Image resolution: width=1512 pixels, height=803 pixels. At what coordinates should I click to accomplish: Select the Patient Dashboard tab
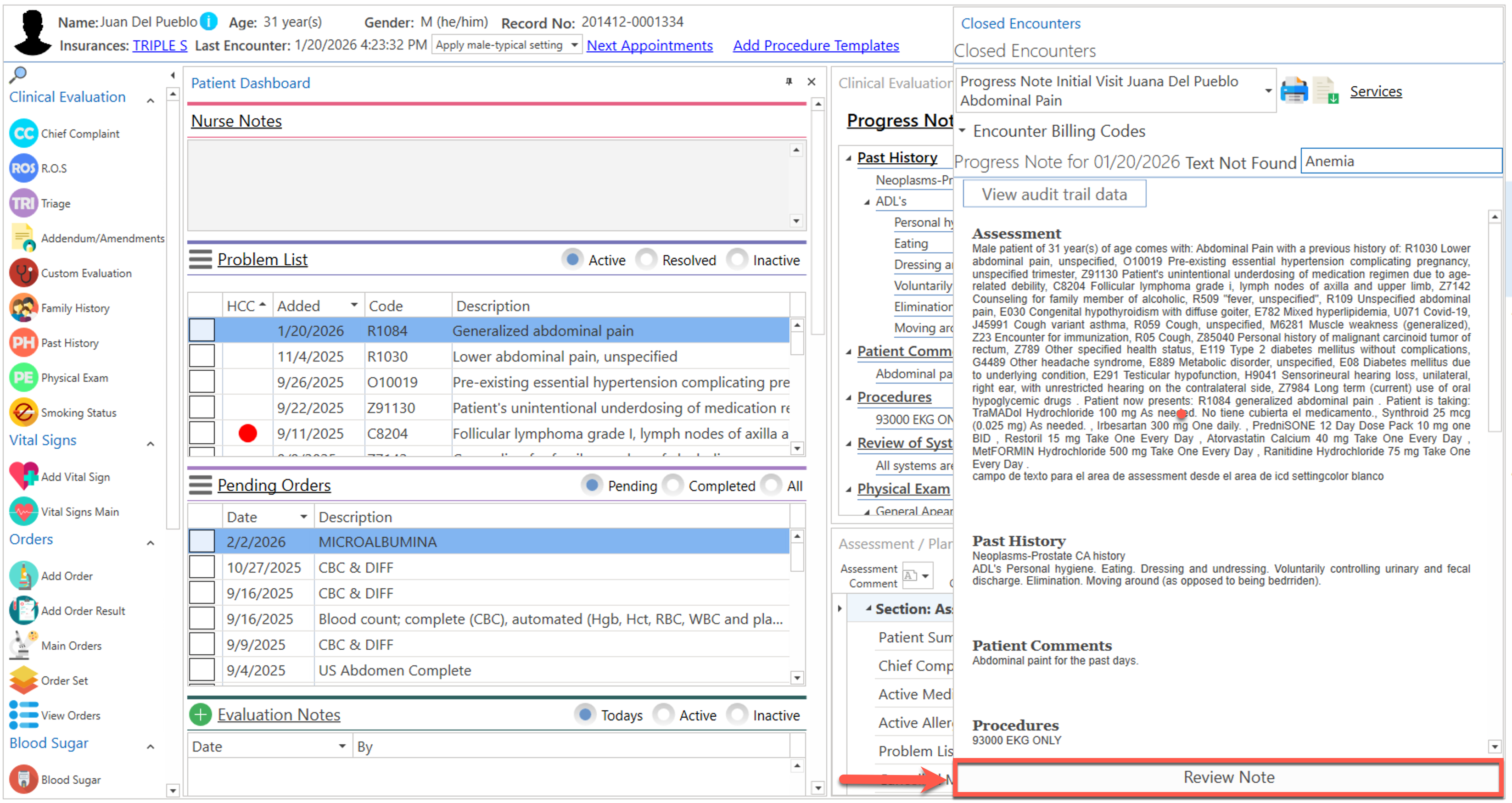[251, 84]
